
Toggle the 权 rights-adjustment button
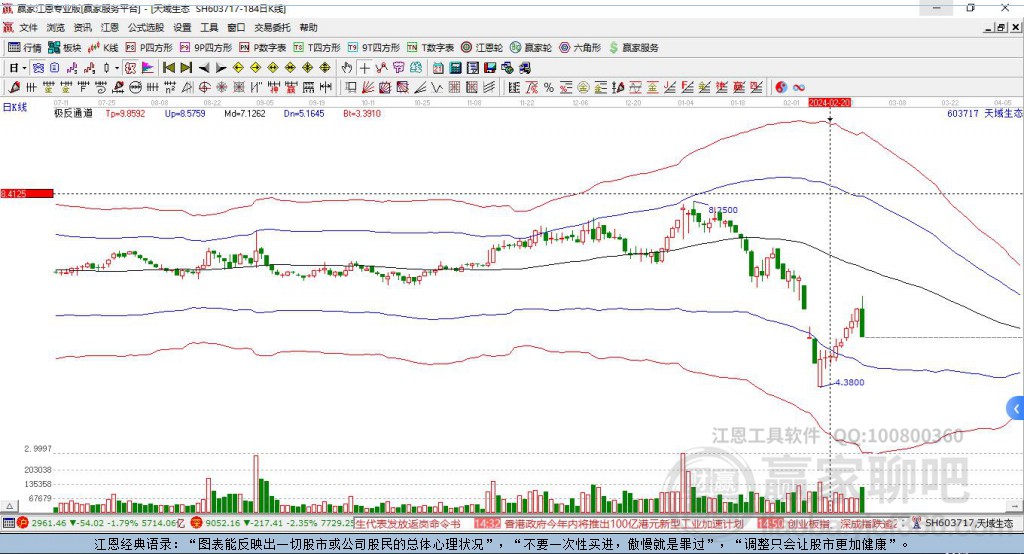(131, 68)
